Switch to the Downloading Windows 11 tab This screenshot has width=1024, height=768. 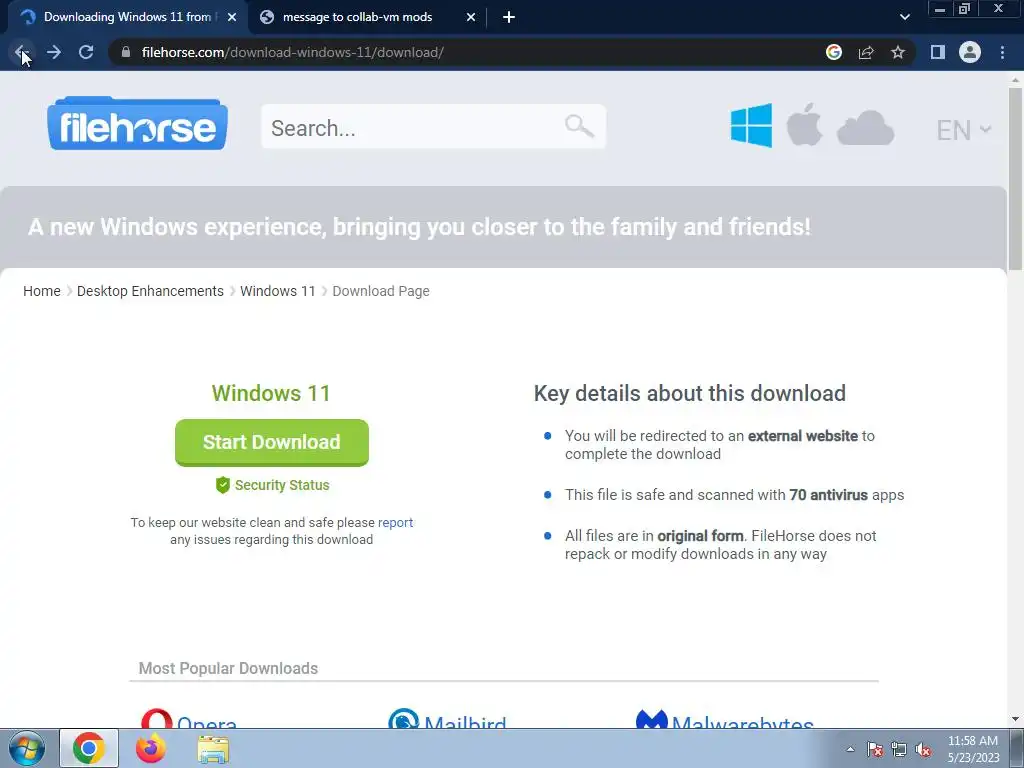[127, 17]
